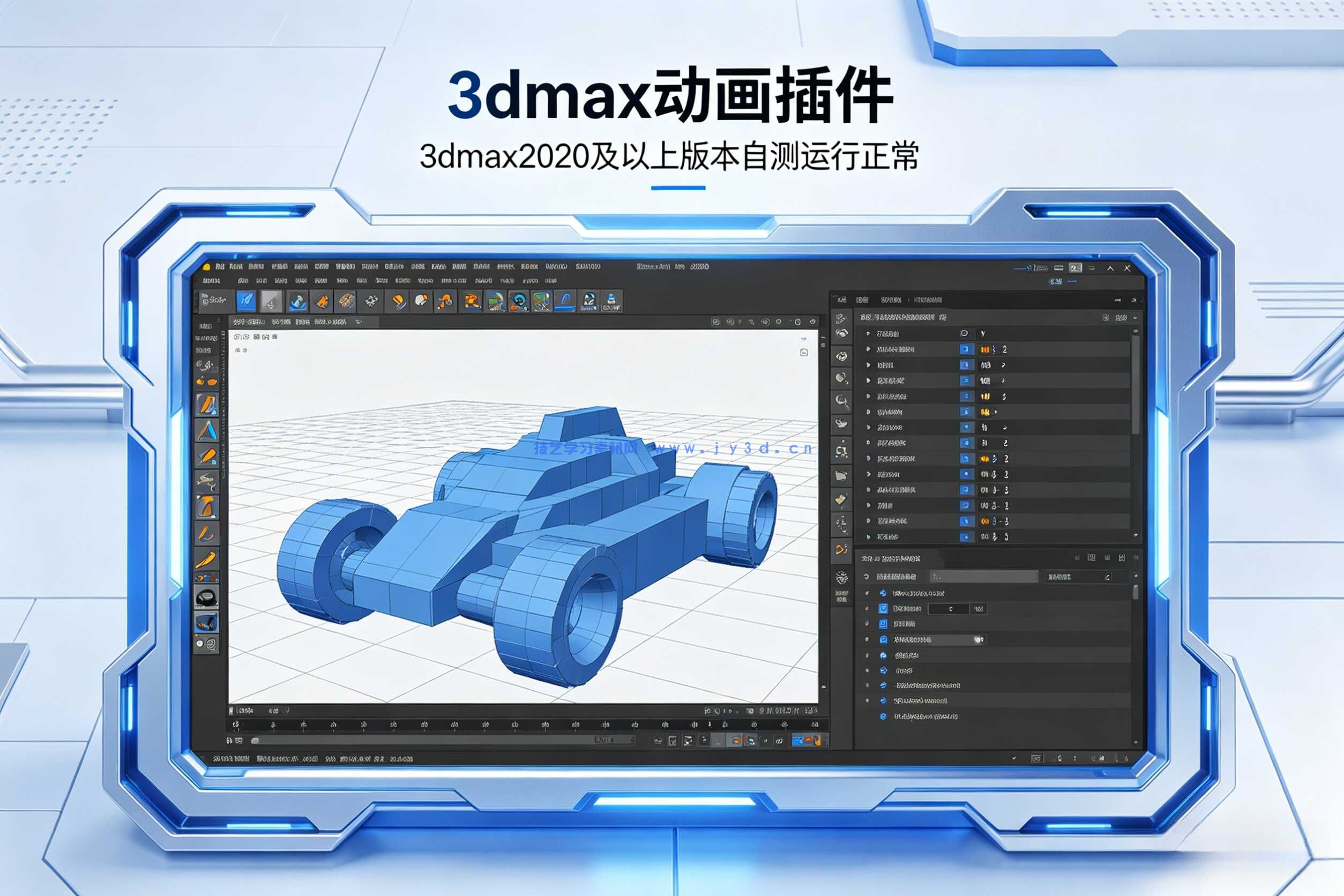Click the last tab in the right panel's top tab row
This screenshot has width=1344, height=896.
pyautogui.click(x=928, y=300)
